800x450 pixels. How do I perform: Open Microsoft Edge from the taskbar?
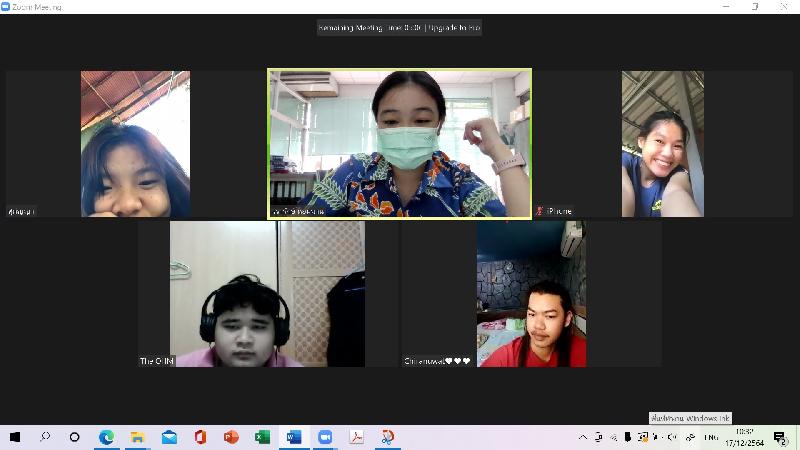point(106,437)
